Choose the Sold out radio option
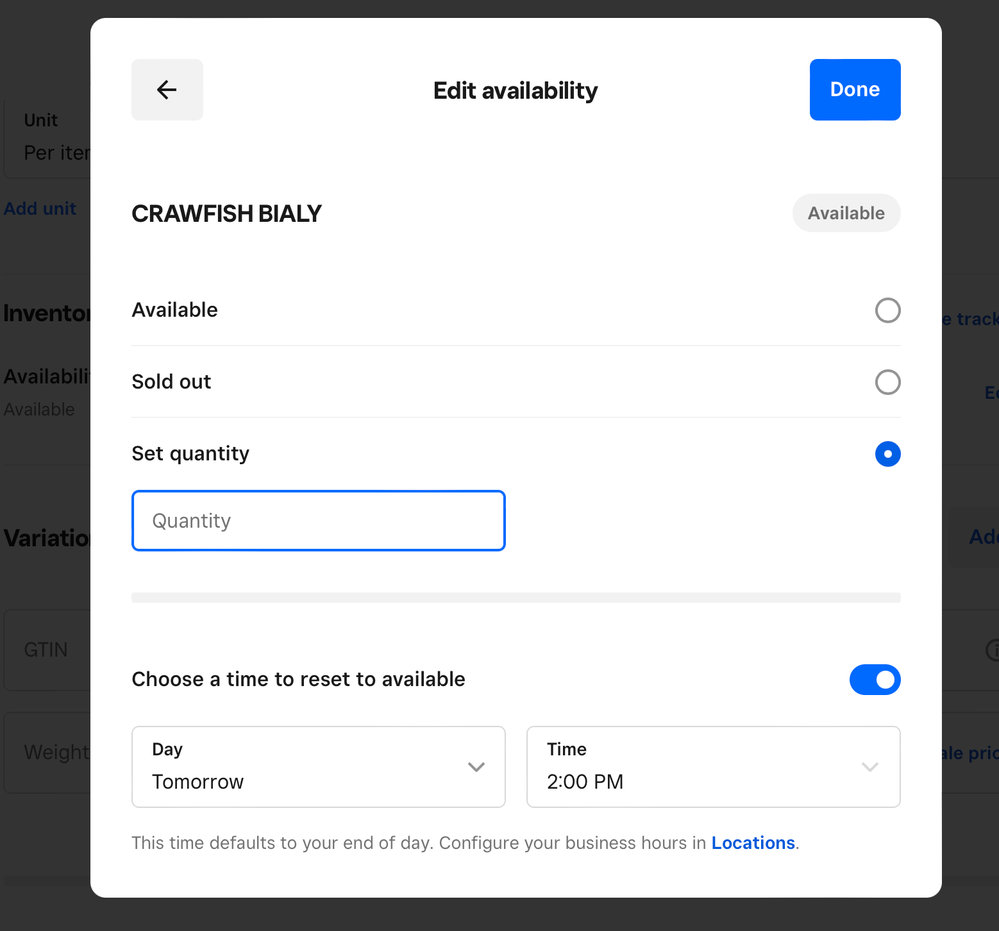This screenshot has width=999, height=931. tap(887, 382)
